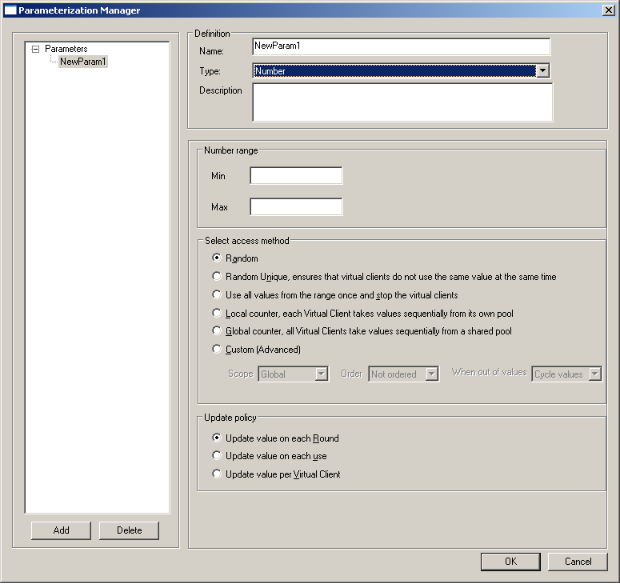Collapse the Parameters tree node
The image size is (620, 584).
click(36, 49)
